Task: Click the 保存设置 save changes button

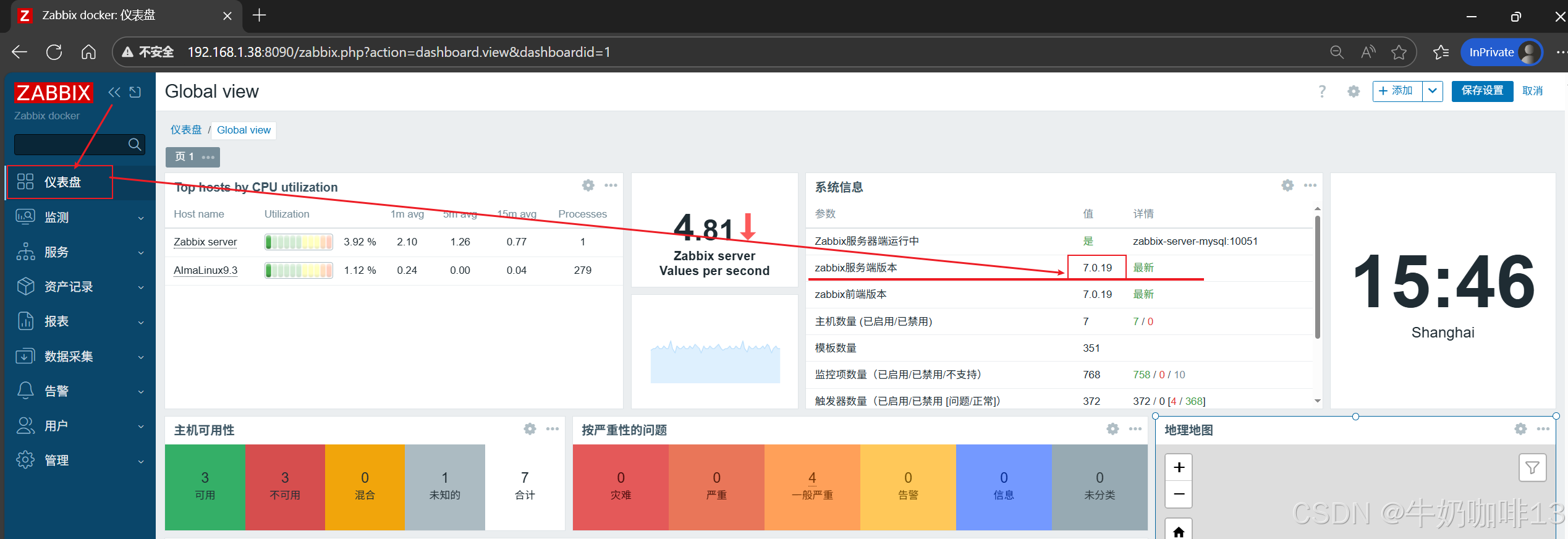Action: 1482,91
